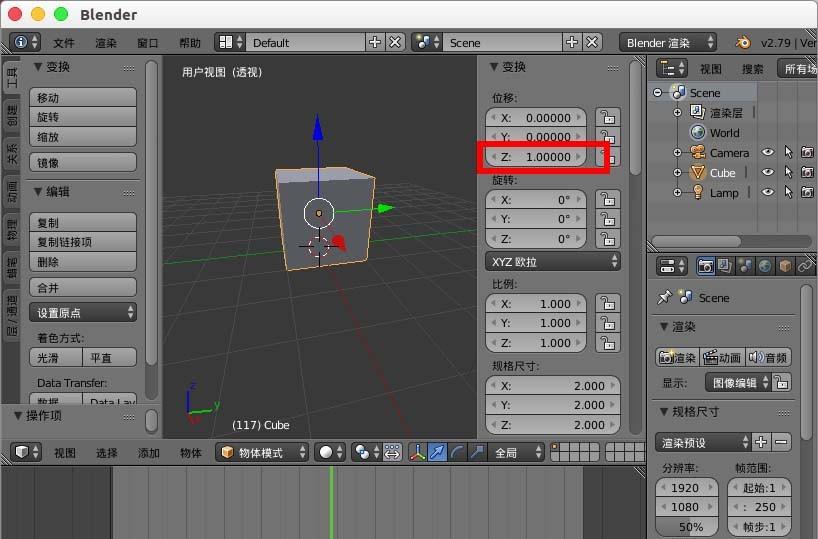Delete the Default screen layout
Viewport: 818px width, 539px height.
[x=395, y=42]
